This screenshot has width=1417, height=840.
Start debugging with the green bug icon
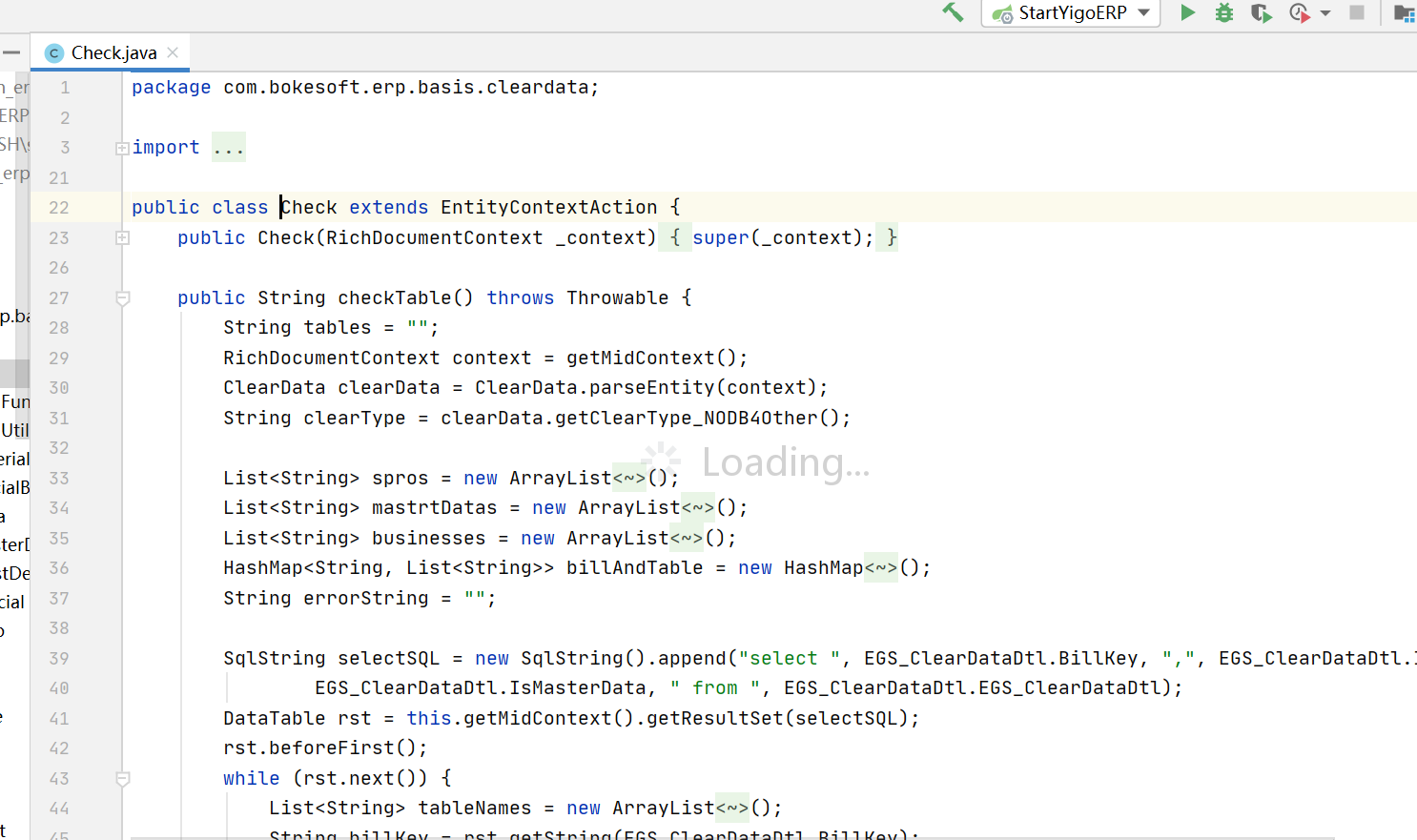pyautogui.click(x=1224, y=12)
